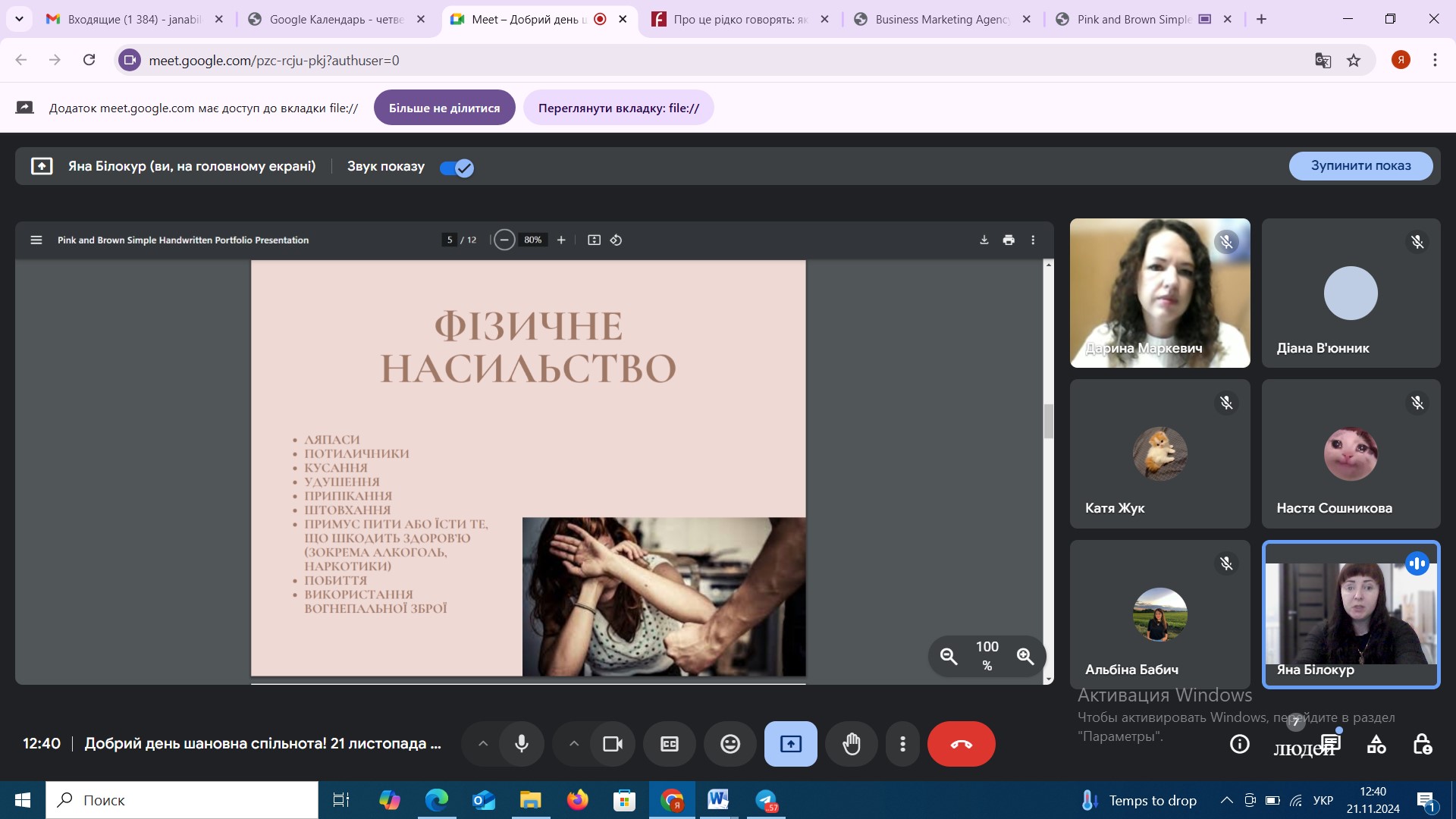Select Альбіна Бабич participant tile

pos(1159,614)
